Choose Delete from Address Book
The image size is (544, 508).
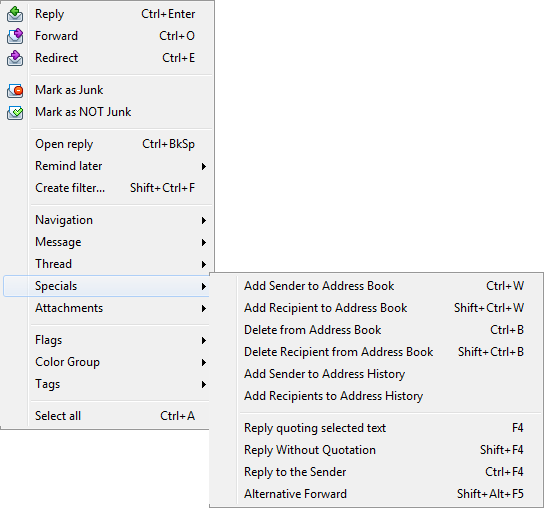pyautogui.click(x=384, y=330)
